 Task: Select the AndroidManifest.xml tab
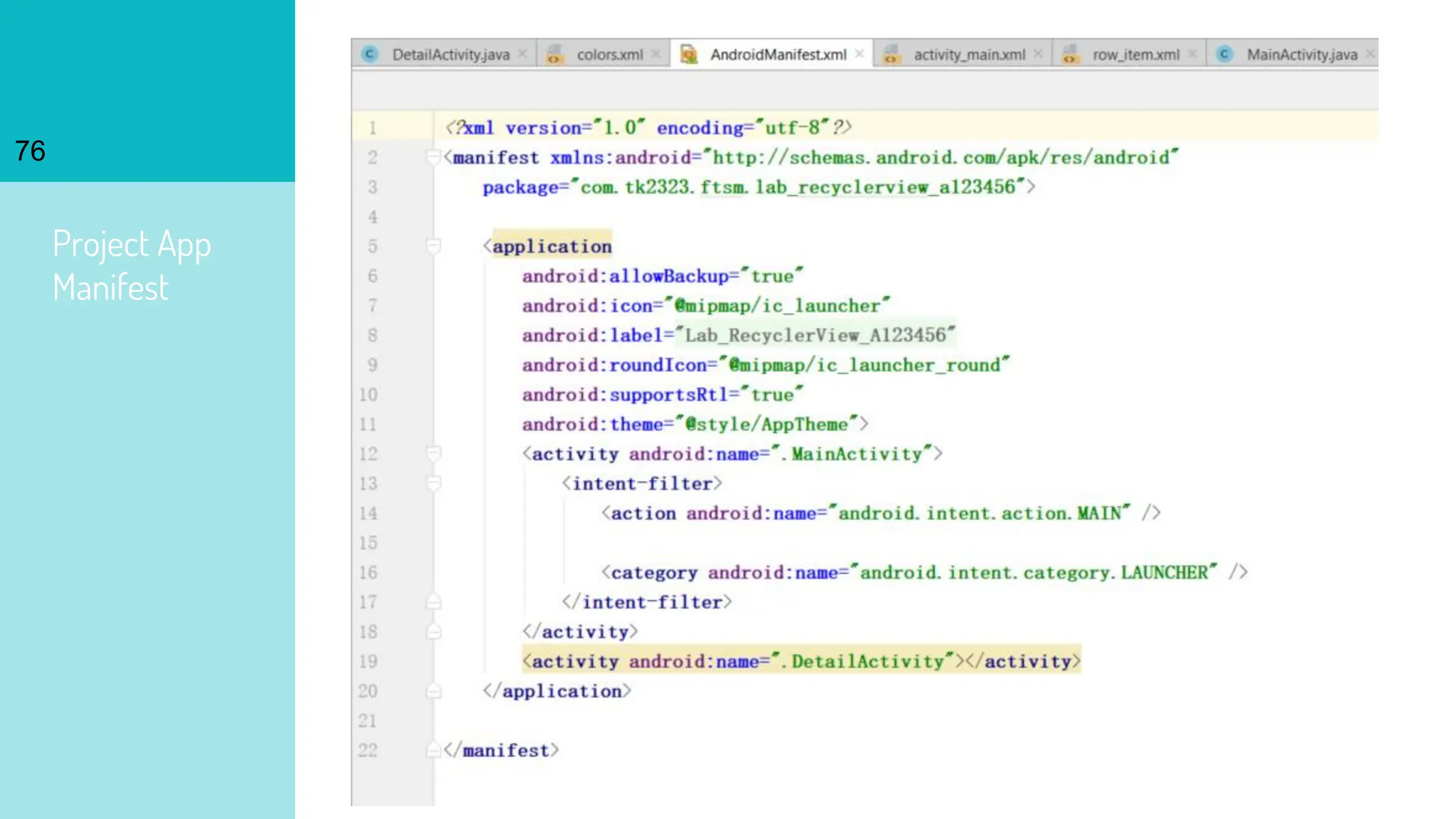tap(771, 54)
